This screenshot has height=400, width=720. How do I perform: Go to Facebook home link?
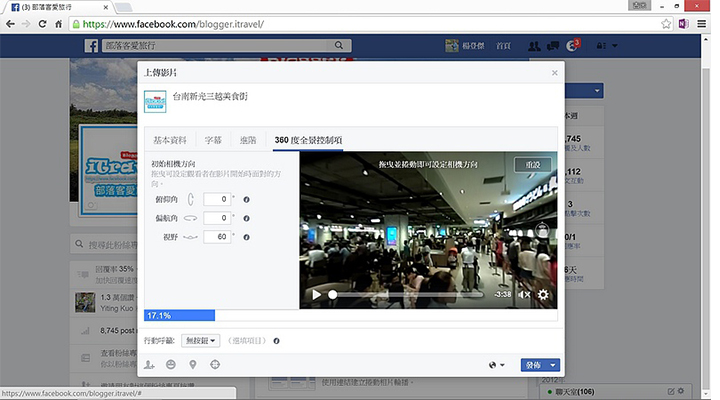(503, 45)
